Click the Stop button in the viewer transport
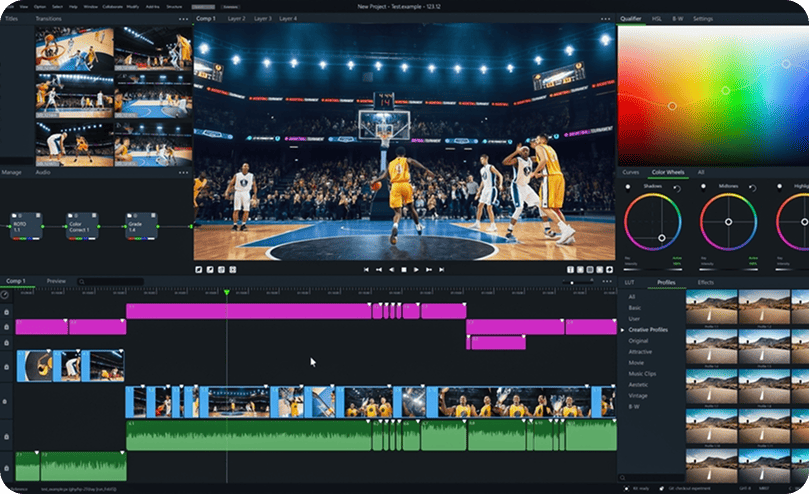The height and width of the screenshot is (494, 809). coord(404,270)
